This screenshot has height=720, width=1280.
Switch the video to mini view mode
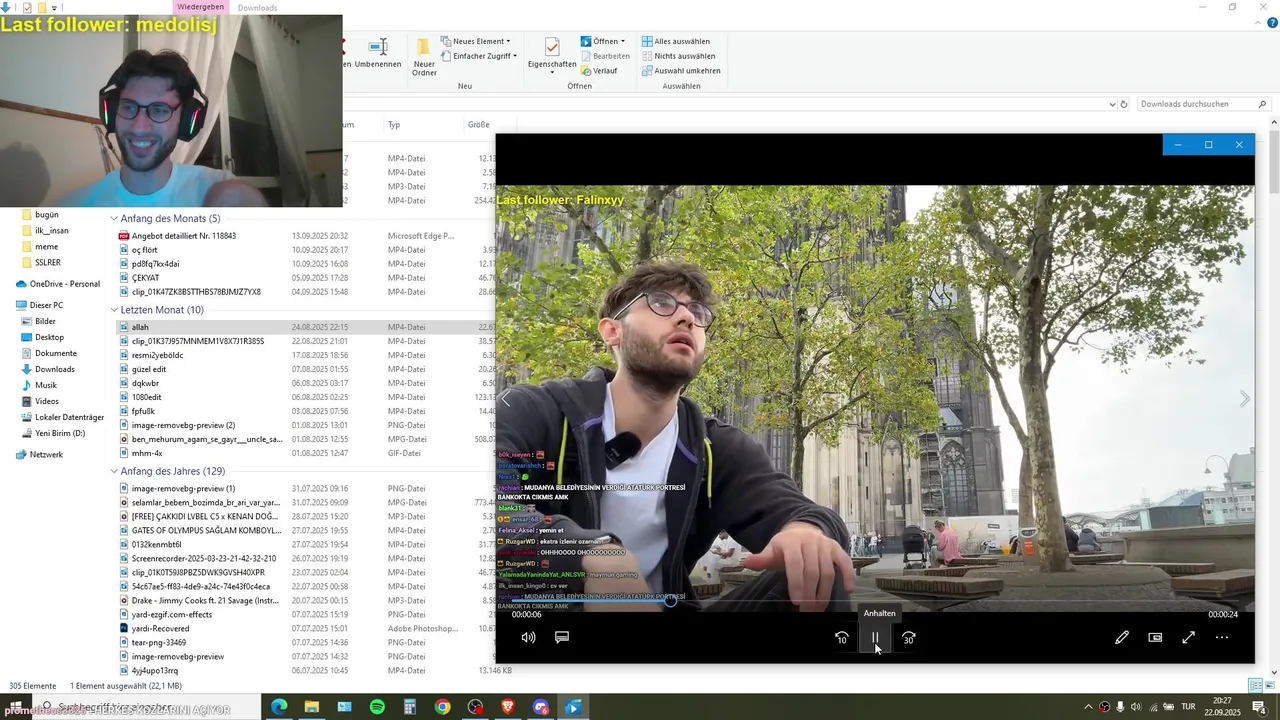click(x=1155, y=637)
